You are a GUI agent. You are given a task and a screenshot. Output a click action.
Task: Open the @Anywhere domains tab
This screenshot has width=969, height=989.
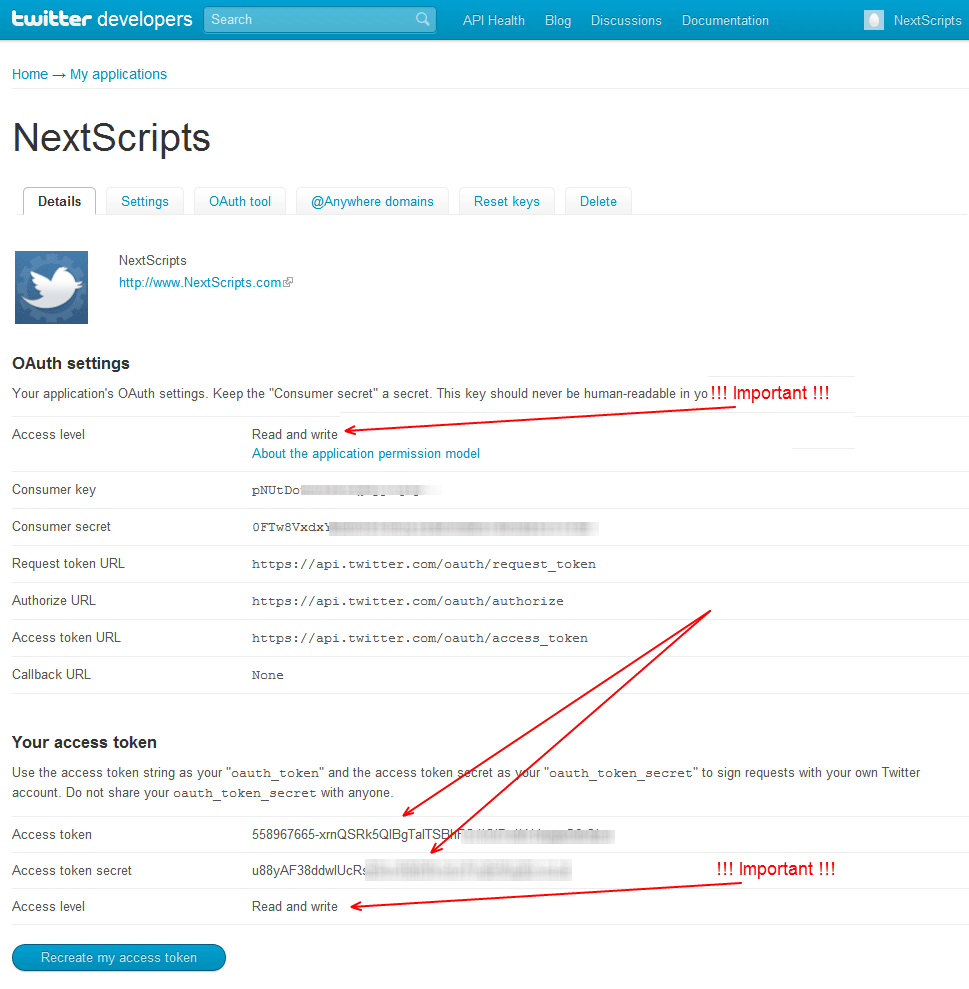click(372, 201)
